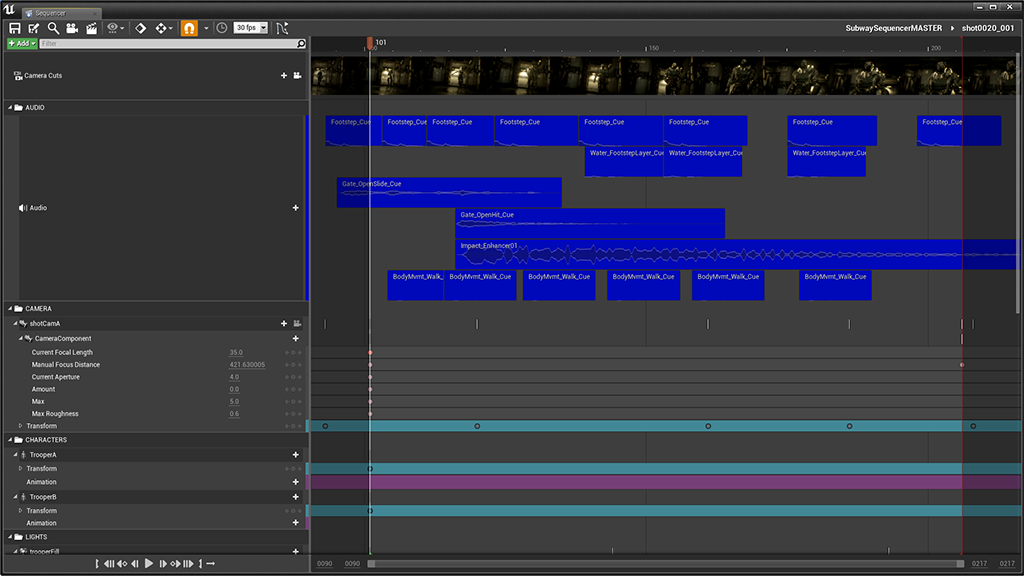Lock viewport to shotCamA camera icon
The width and height of the screenshot is (1024, 576).
(297, 323)
